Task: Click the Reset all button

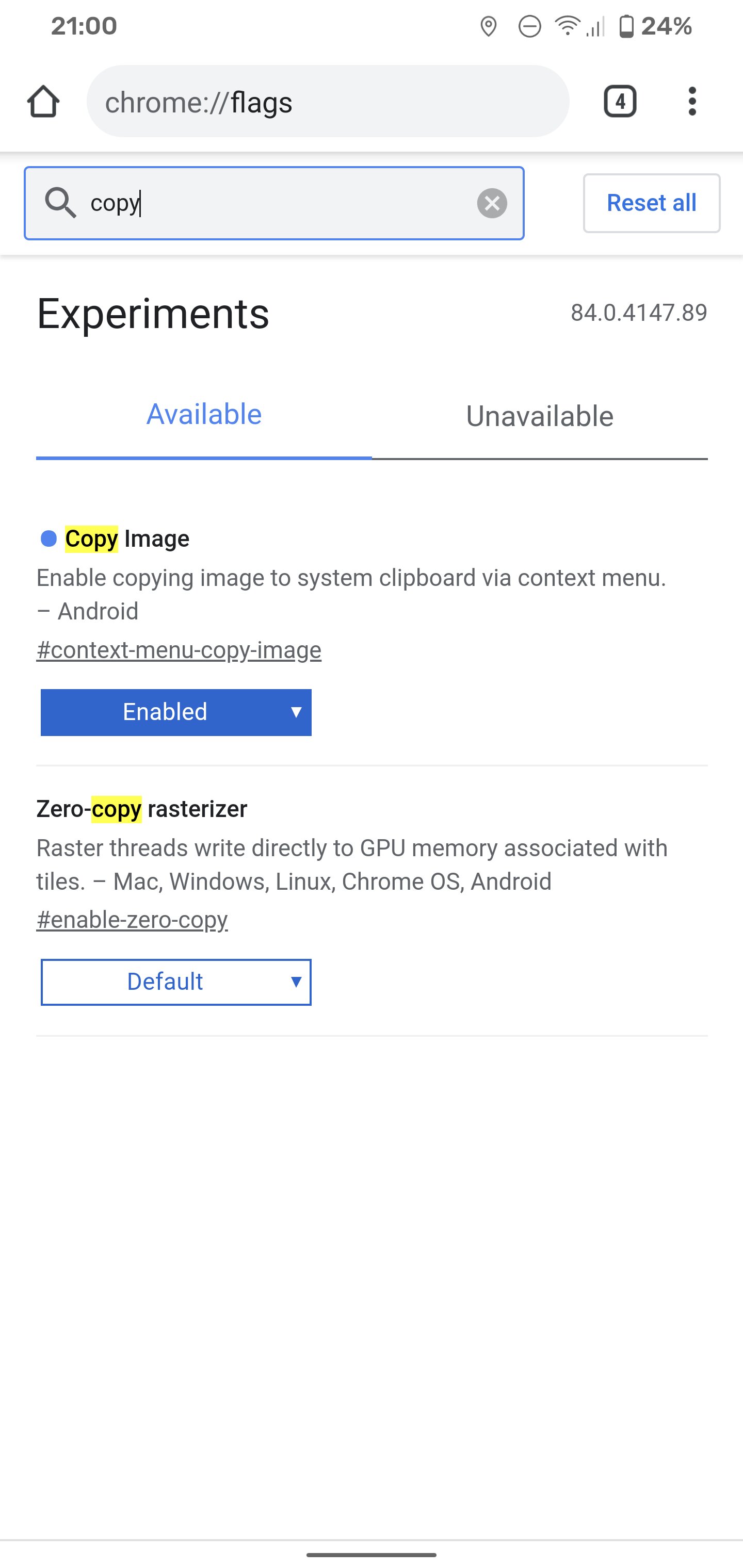Action: pos(652,203)
